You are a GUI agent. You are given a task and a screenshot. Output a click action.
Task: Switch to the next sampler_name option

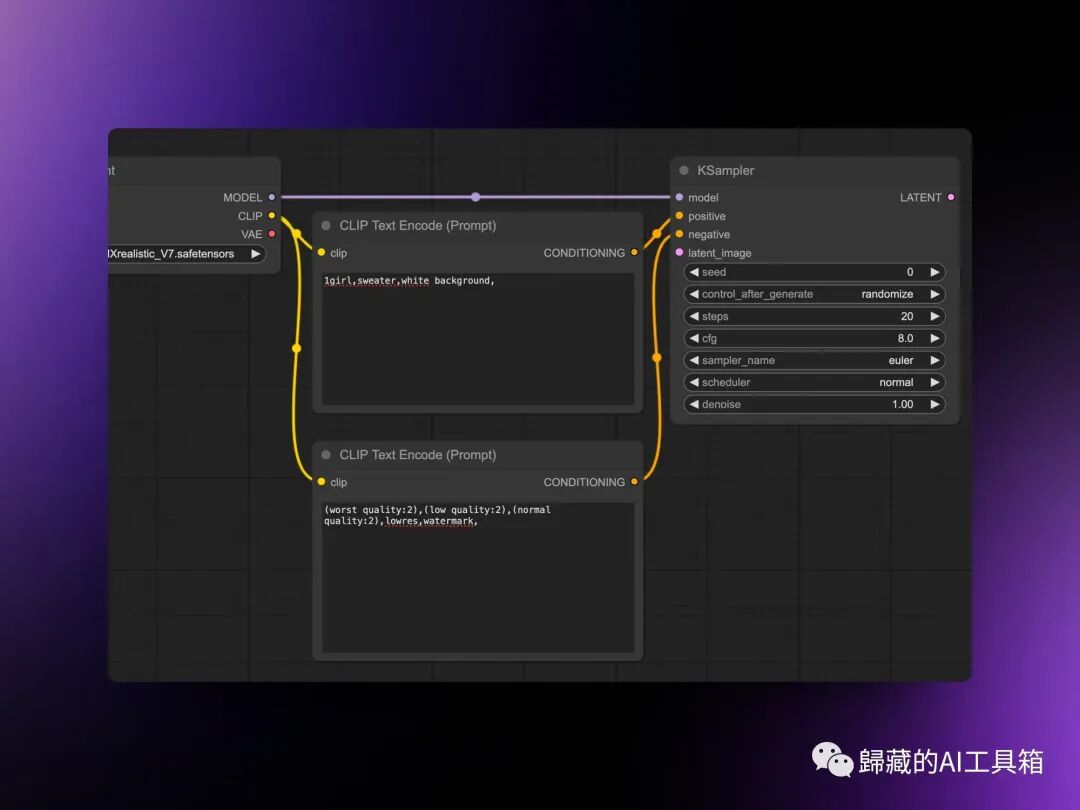(935, 360)
